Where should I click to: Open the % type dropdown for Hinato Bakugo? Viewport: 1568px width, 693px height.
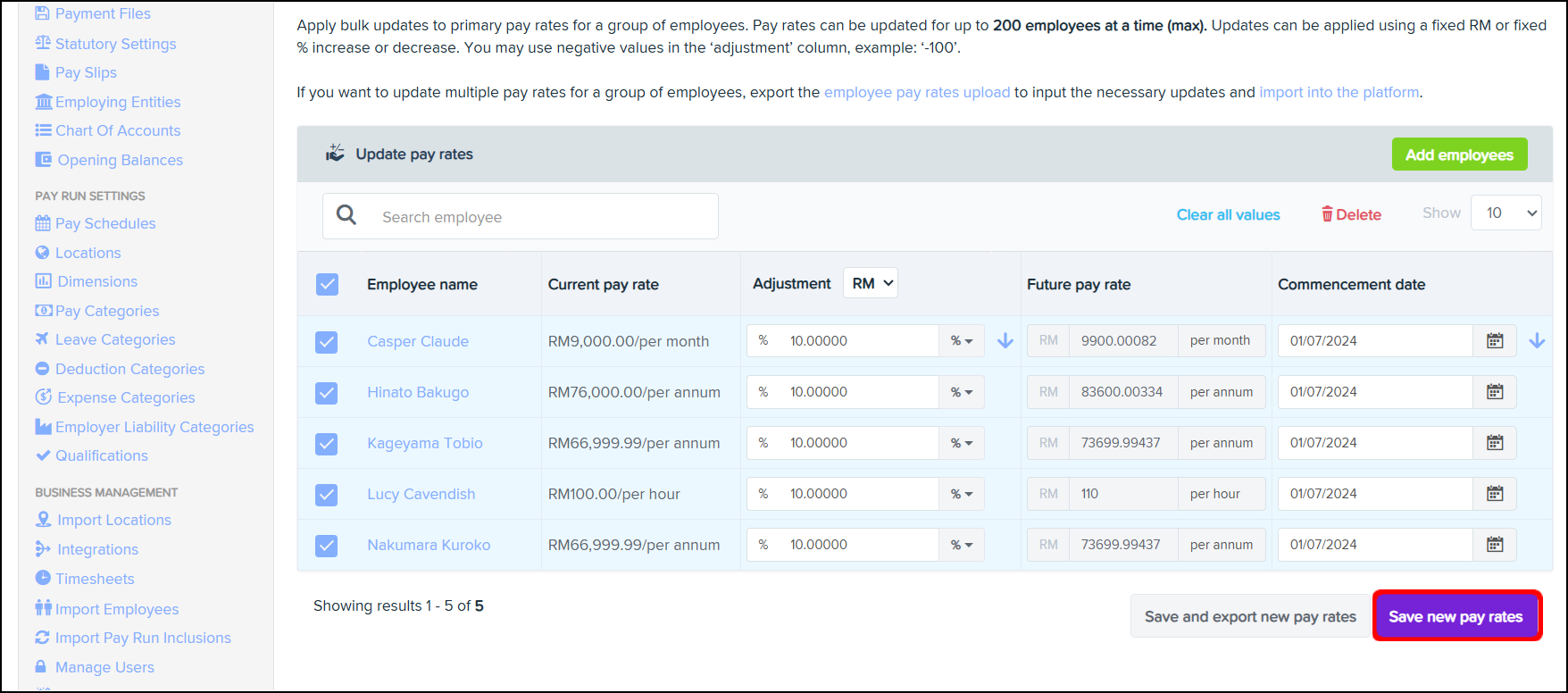coord(962,392)
